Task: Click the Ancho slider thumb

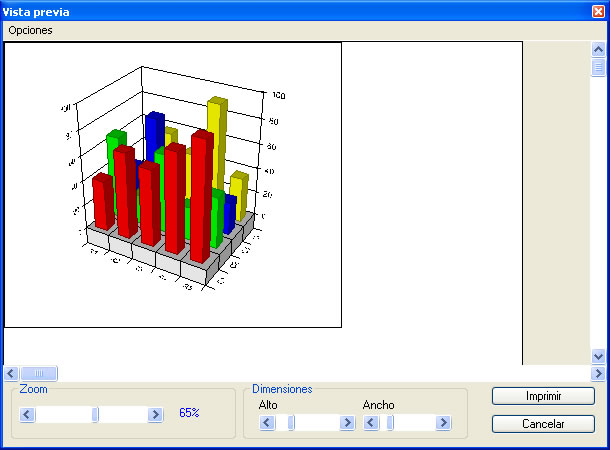Action: (390, 423)
